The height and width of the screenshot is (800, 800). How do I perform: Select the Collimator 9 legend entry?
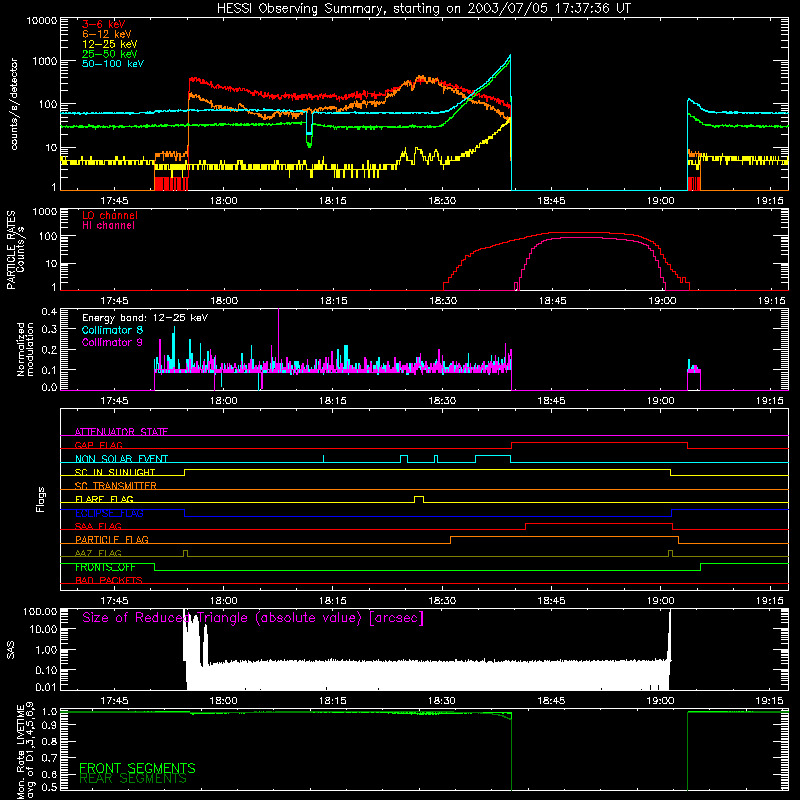click(x=112, y=342)
